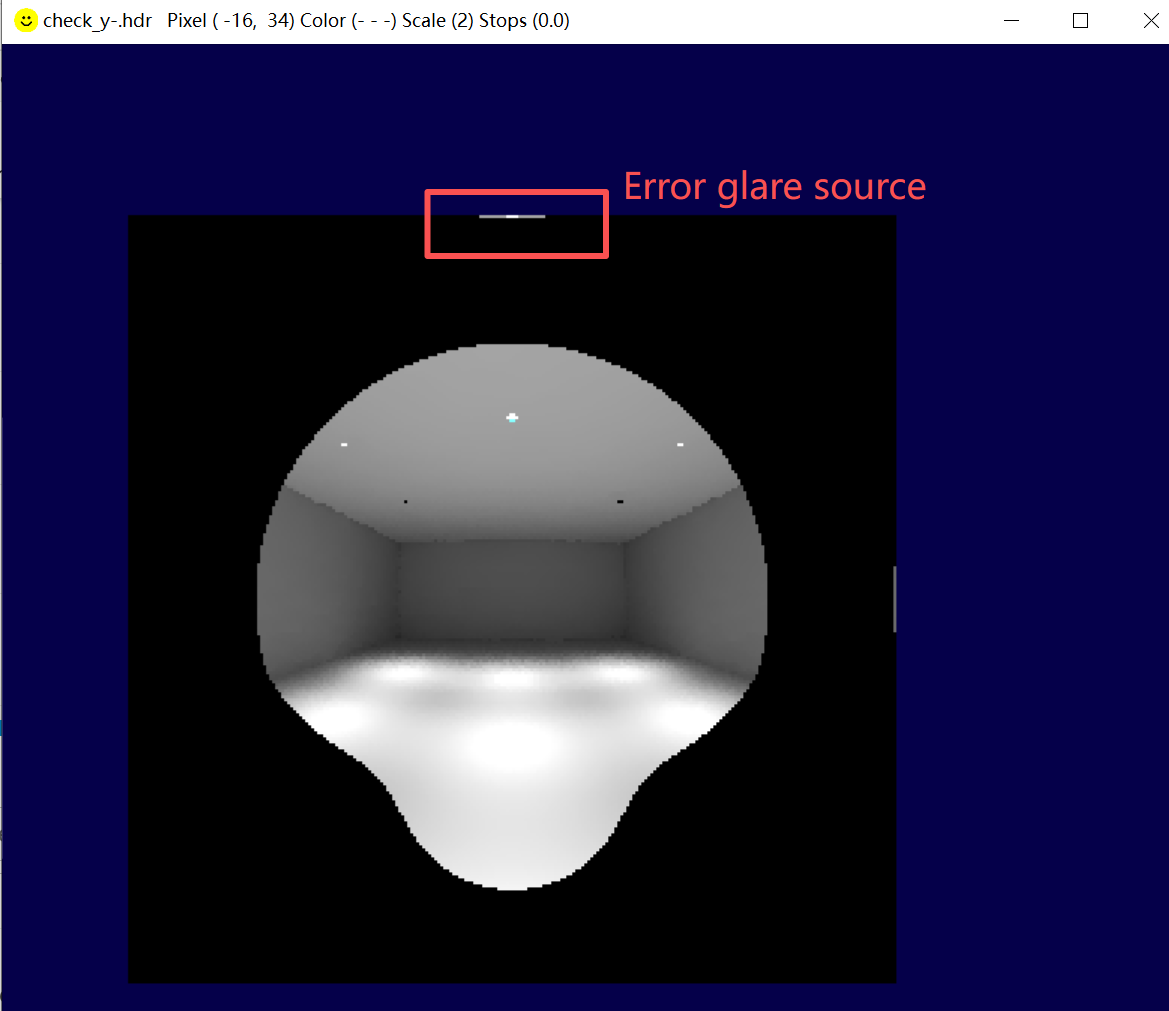Click the red "Error glare source" label
Screen dimensions: 1169x1011
tap(774, 187)
